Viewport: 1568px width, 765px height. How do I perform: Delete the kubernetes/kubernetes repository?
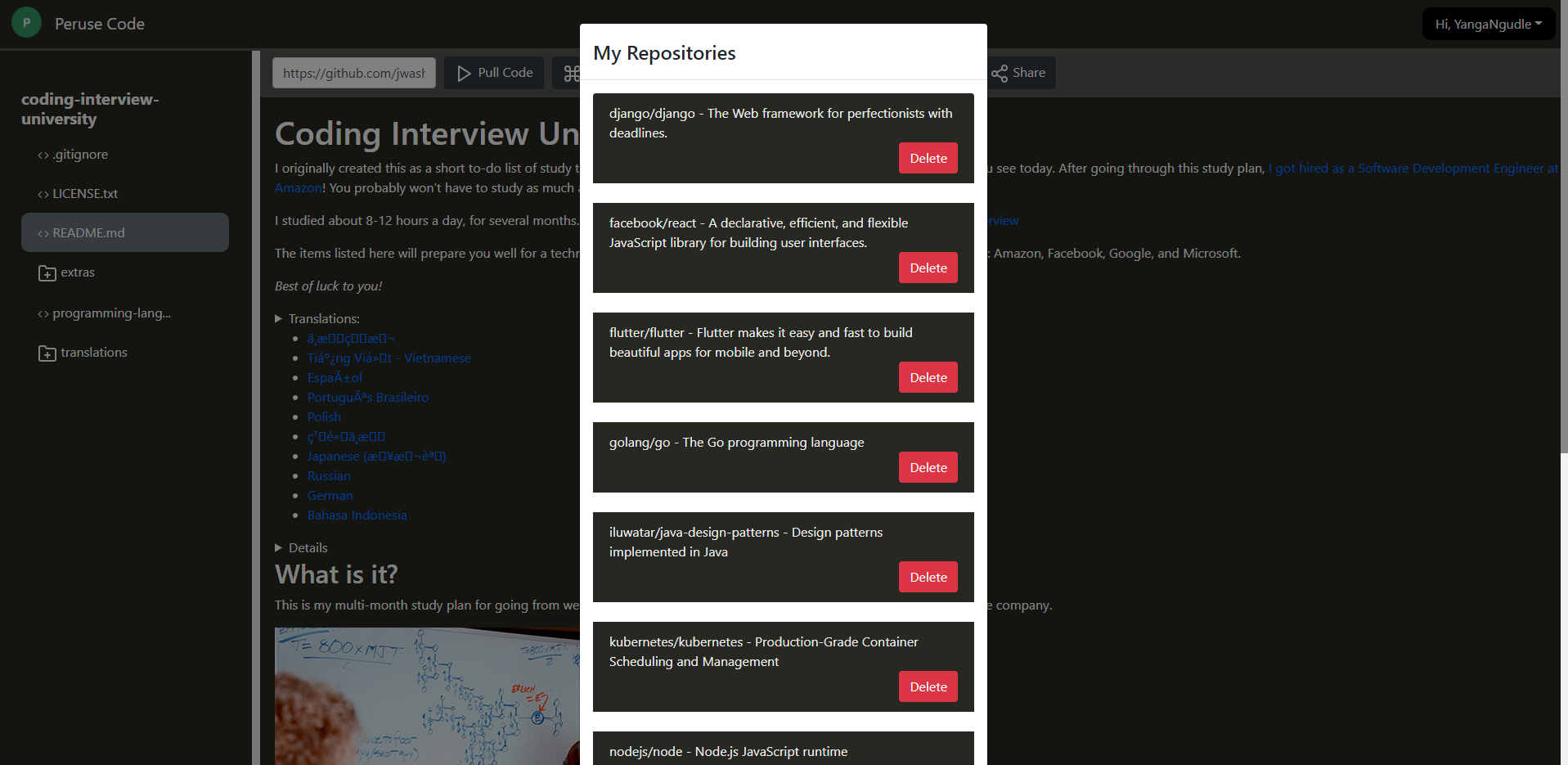[x=928, y=686]
